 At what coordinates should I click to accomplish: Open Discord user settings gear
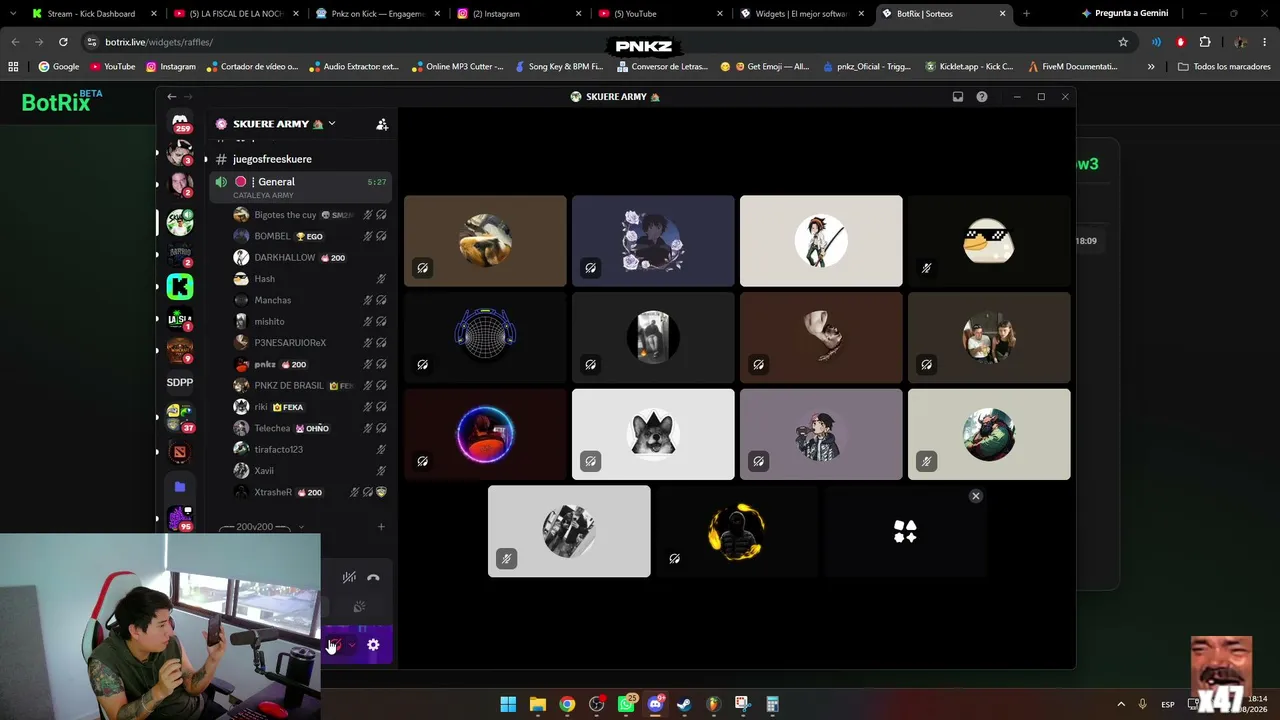pos(373,645)
